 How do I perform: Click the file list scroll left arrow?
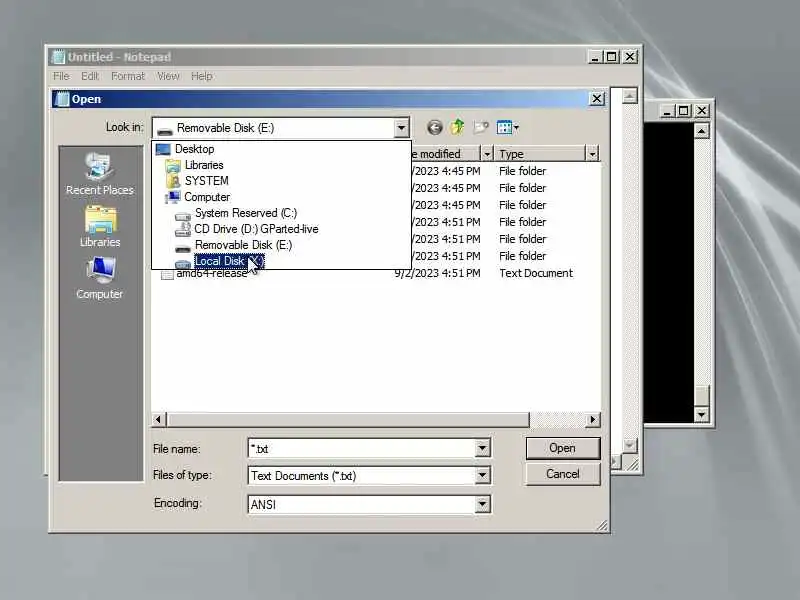pos(159,419)
